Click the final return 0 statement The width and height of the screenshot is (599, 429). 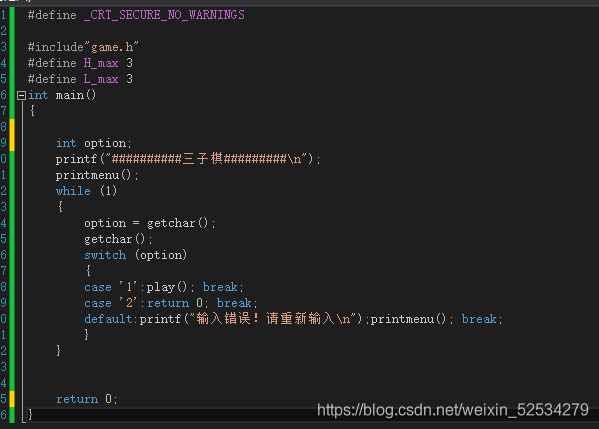86,399
